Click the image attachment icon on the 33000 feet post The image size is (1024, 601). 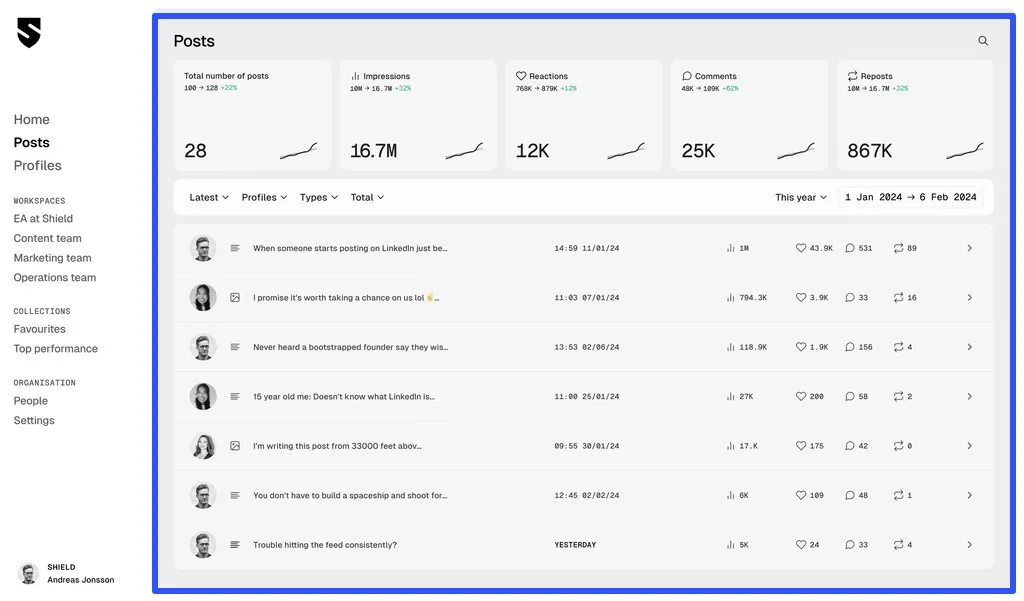234,445
